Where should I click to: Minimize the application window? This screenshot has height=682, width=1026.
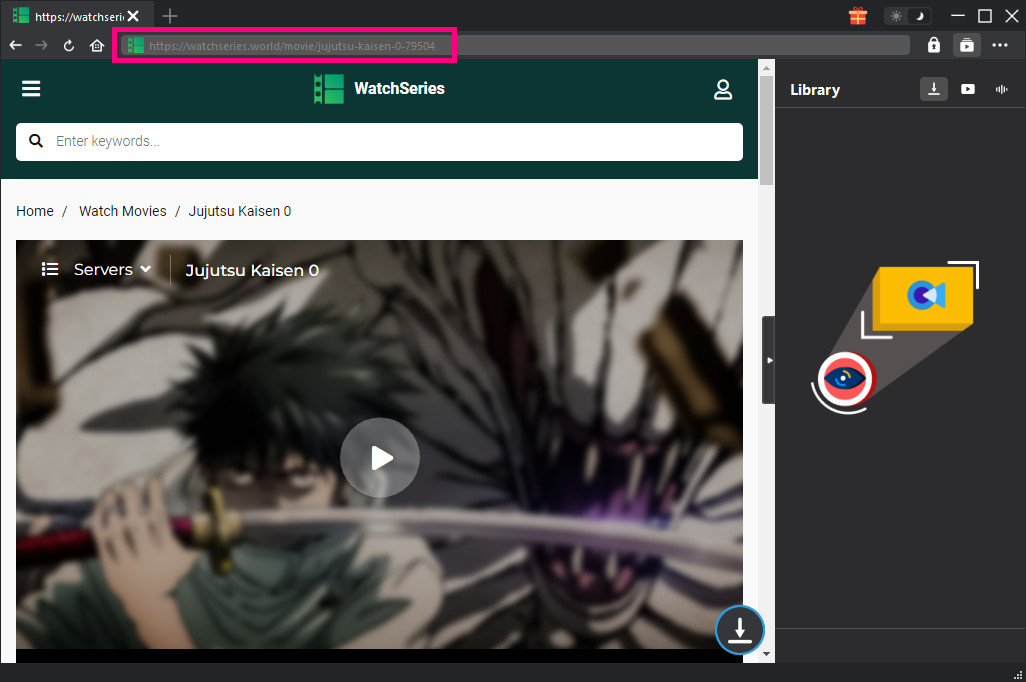click(958, 16)
